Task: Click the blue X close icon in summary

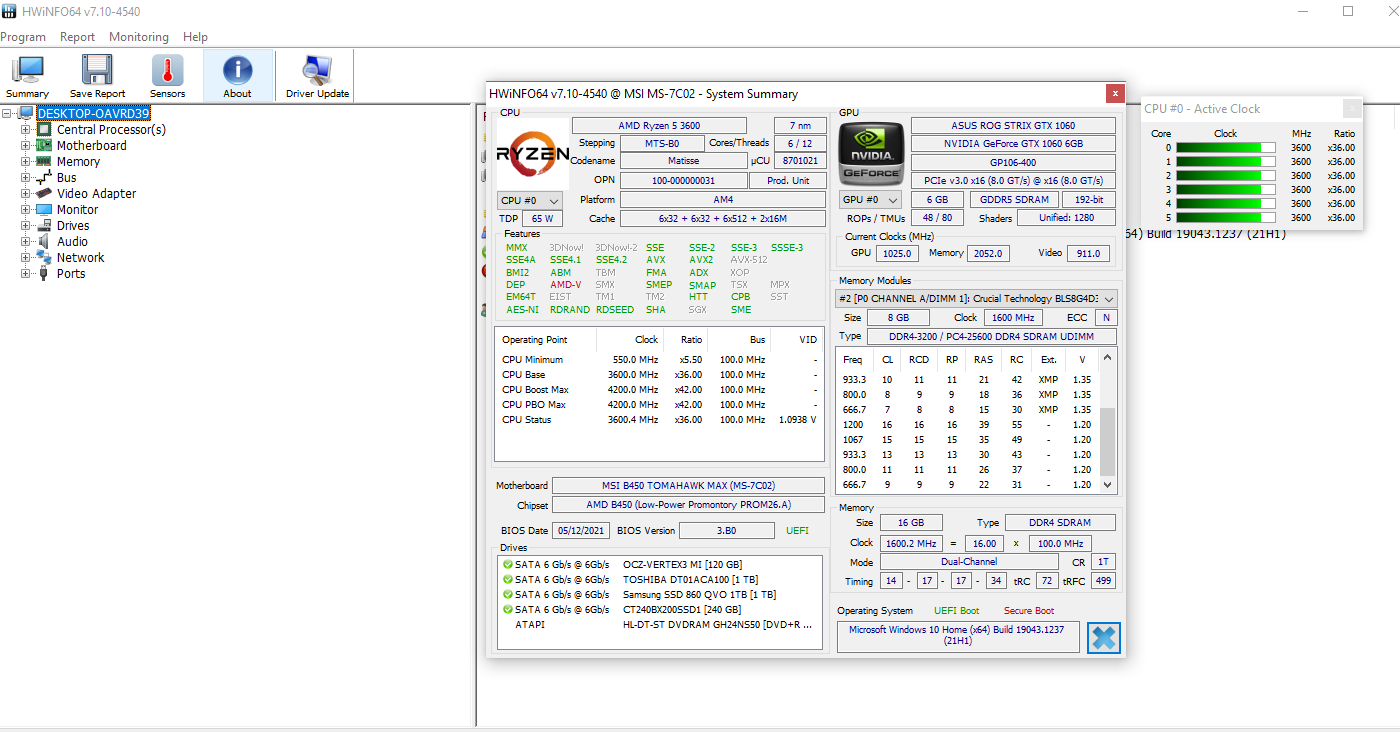Action: 1104,637
